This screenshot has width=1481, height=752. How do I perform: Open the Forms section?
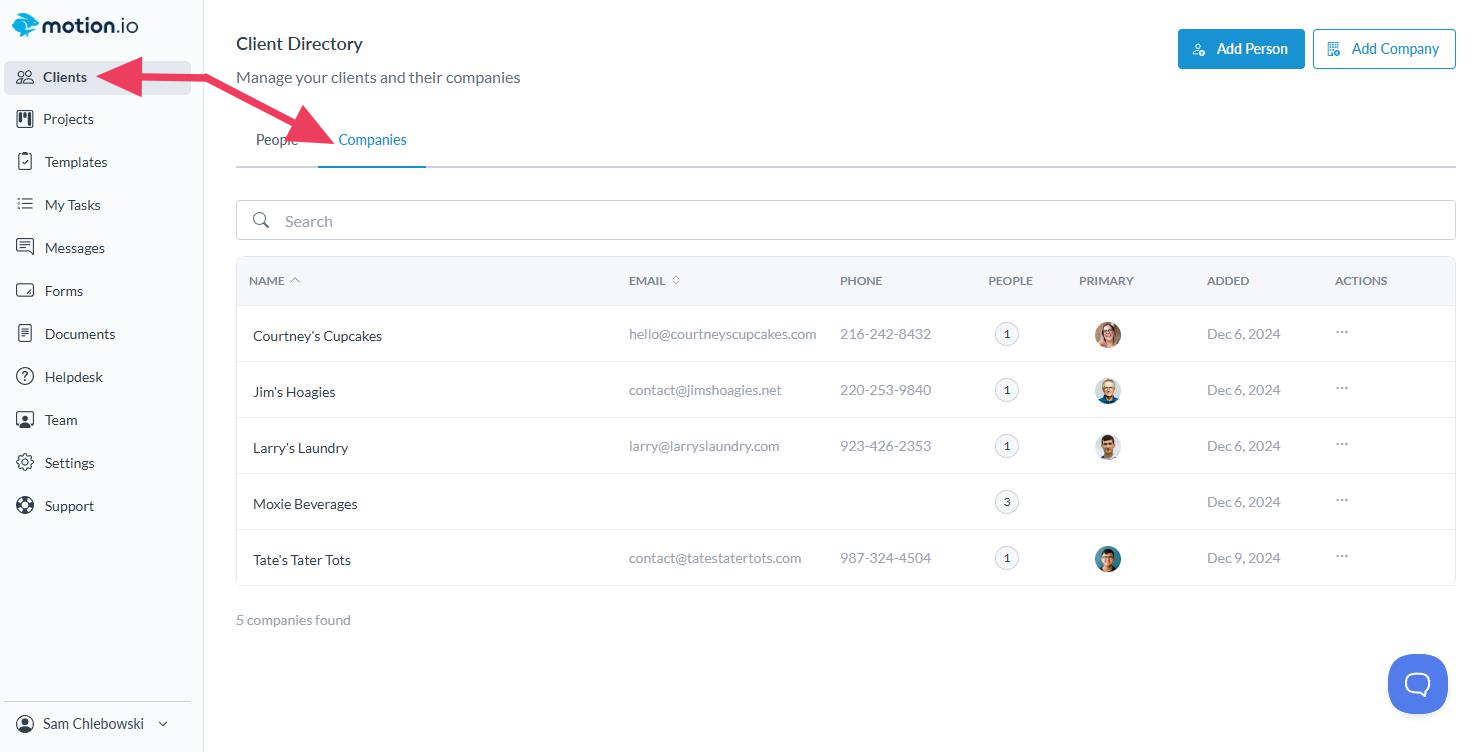point(63,291)
